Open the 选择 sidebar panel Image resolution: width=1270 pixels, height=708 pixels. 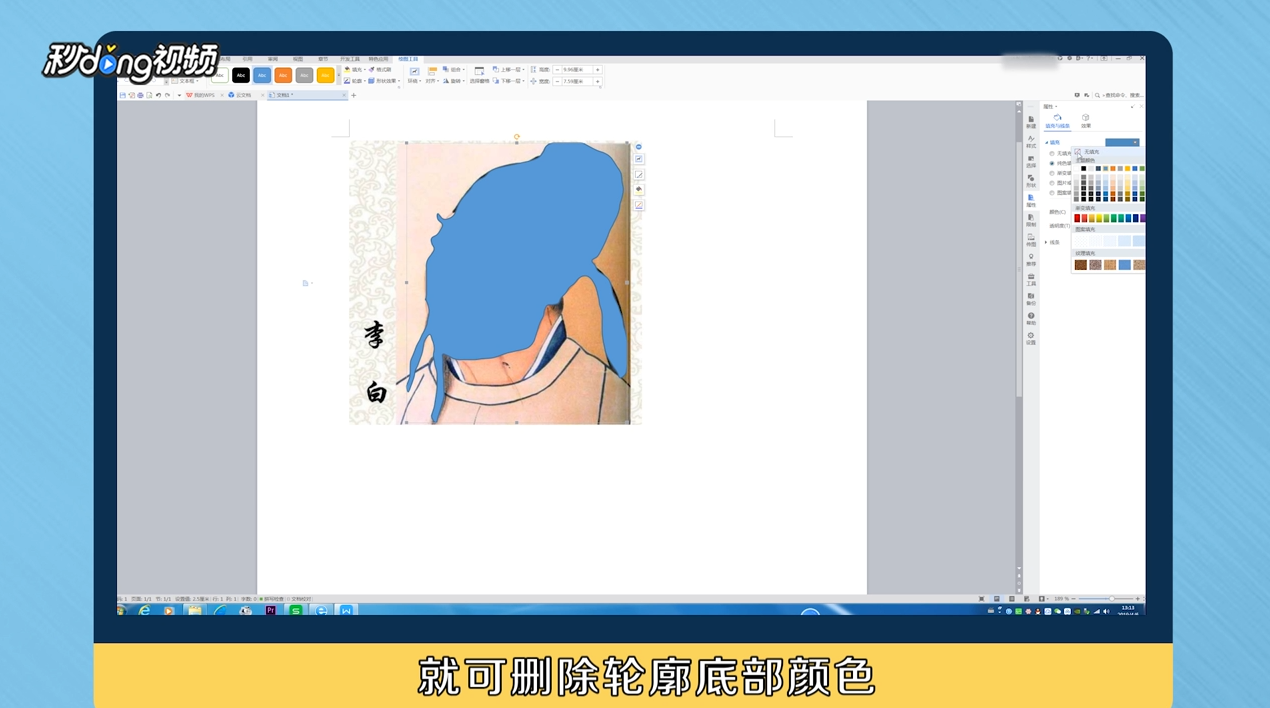click(x=1031, y=161)
